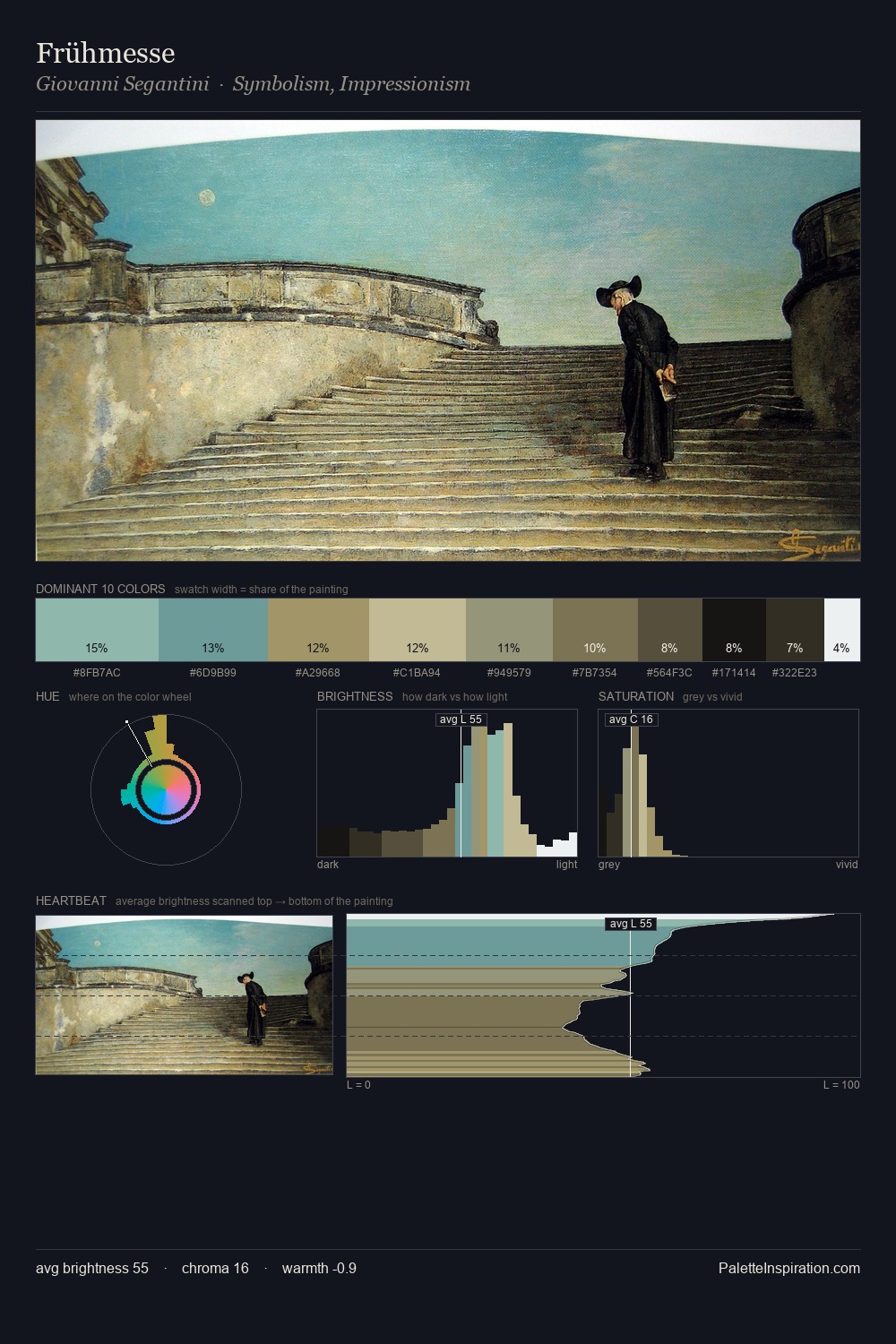Select the #7B7354 10% color swatch
This screenshot has height=1344, width=896.
595,630
